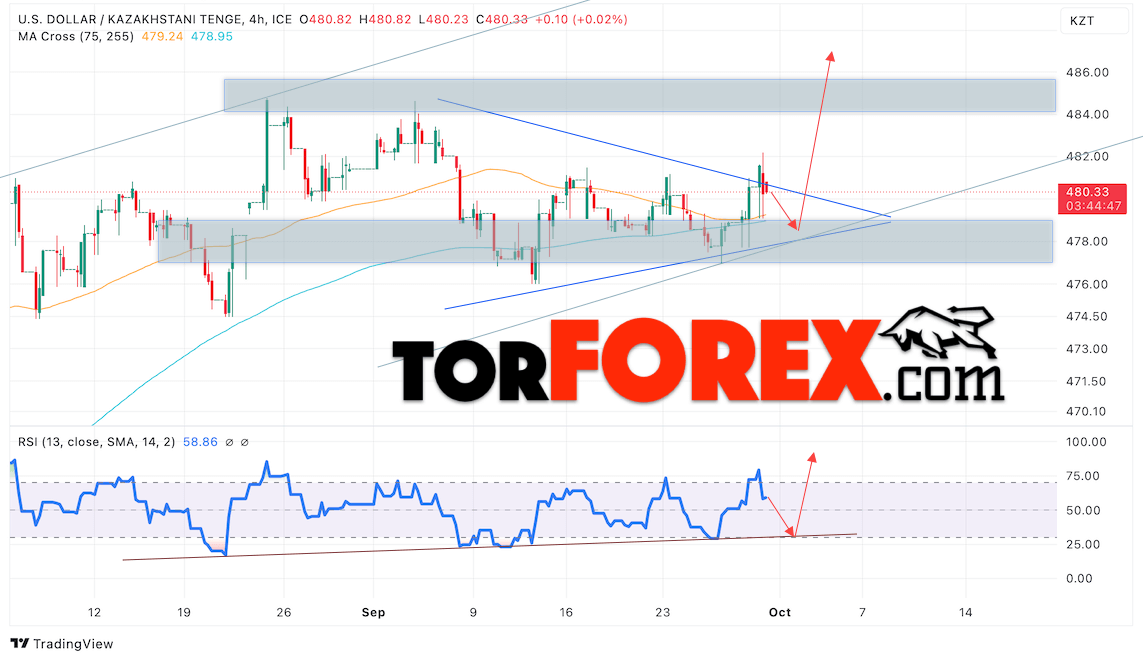This screenshot has height=661, width=1143.
Task: Click the date label 9 on time axis
Action: coord(473,613)
